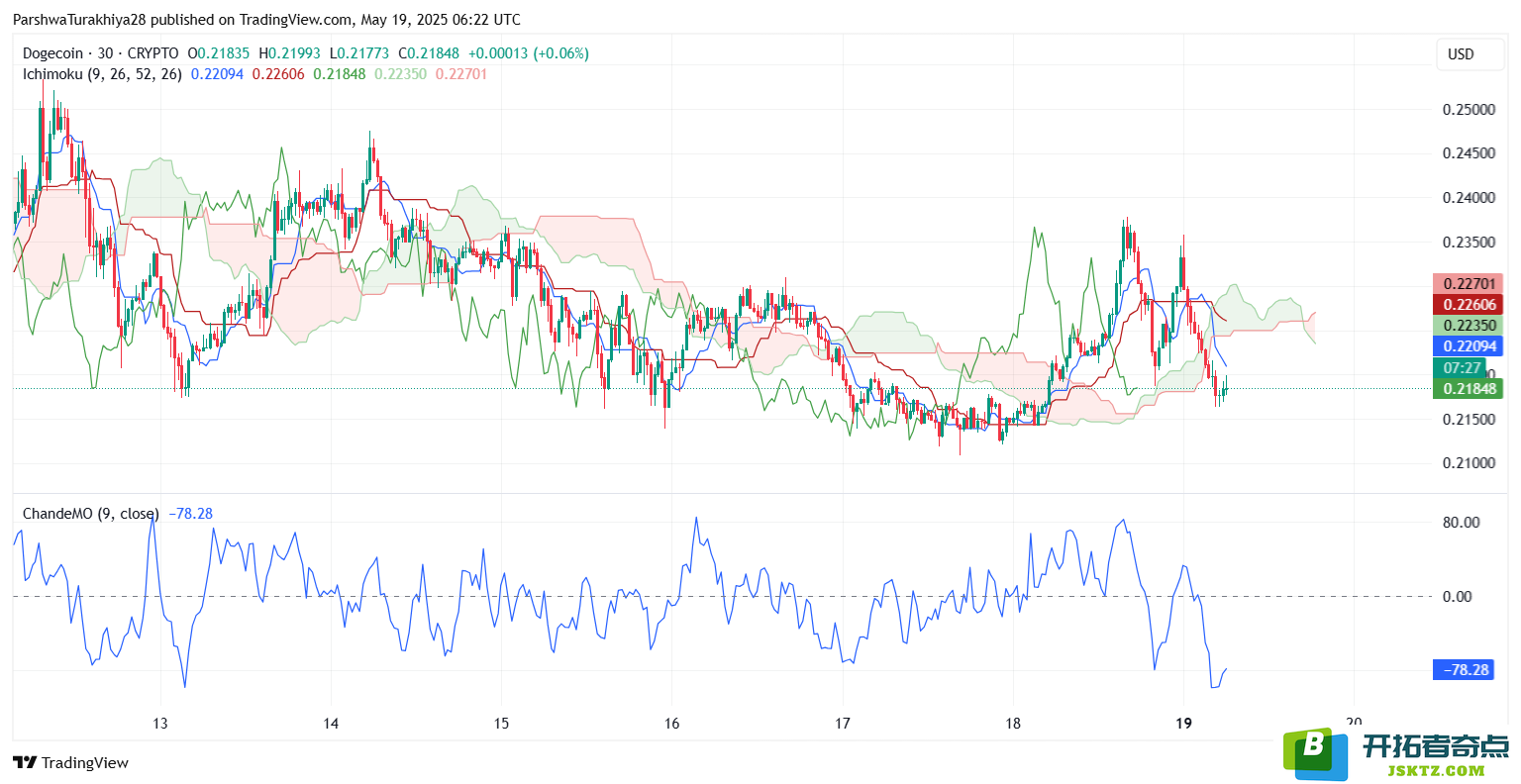
Task: Click bold date 19 on the time axis
Action: [x=1183, y=724]
